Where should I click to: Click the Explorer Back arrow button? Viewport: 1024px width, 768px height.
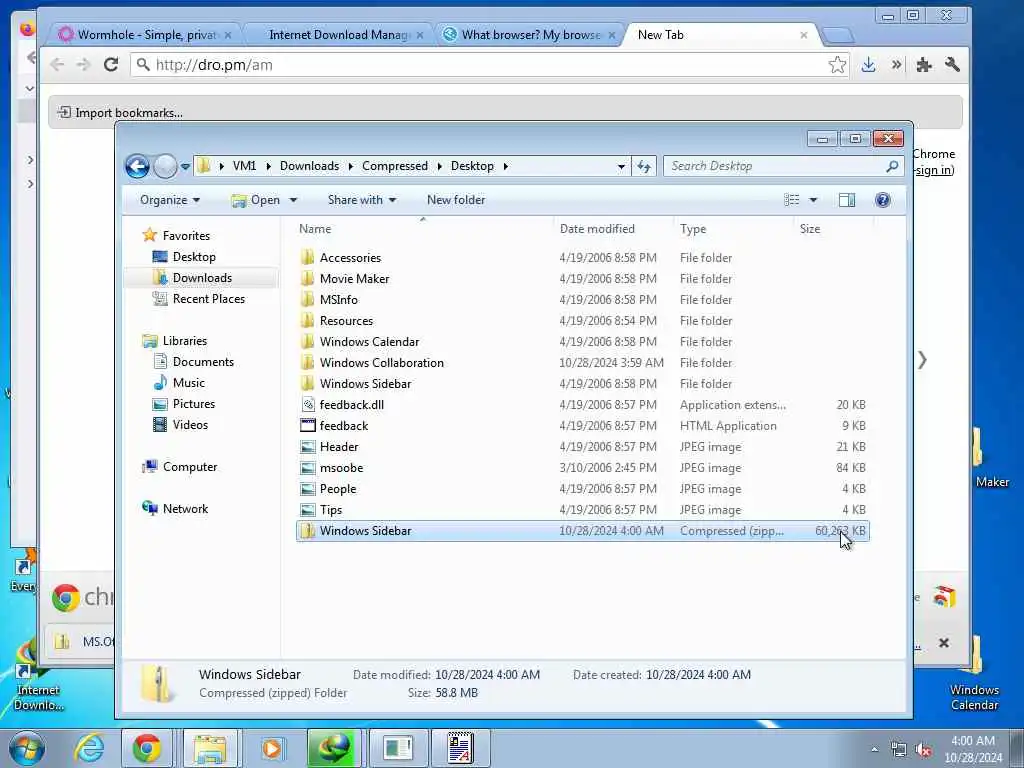(137, 167)
